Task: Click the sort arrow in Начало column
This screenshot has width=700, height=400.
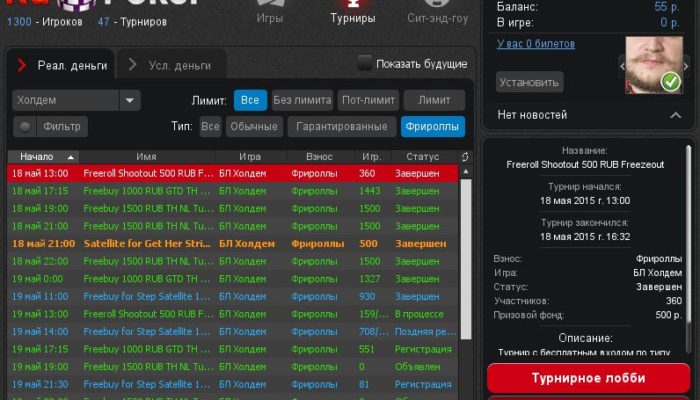Action: [71, 157]
